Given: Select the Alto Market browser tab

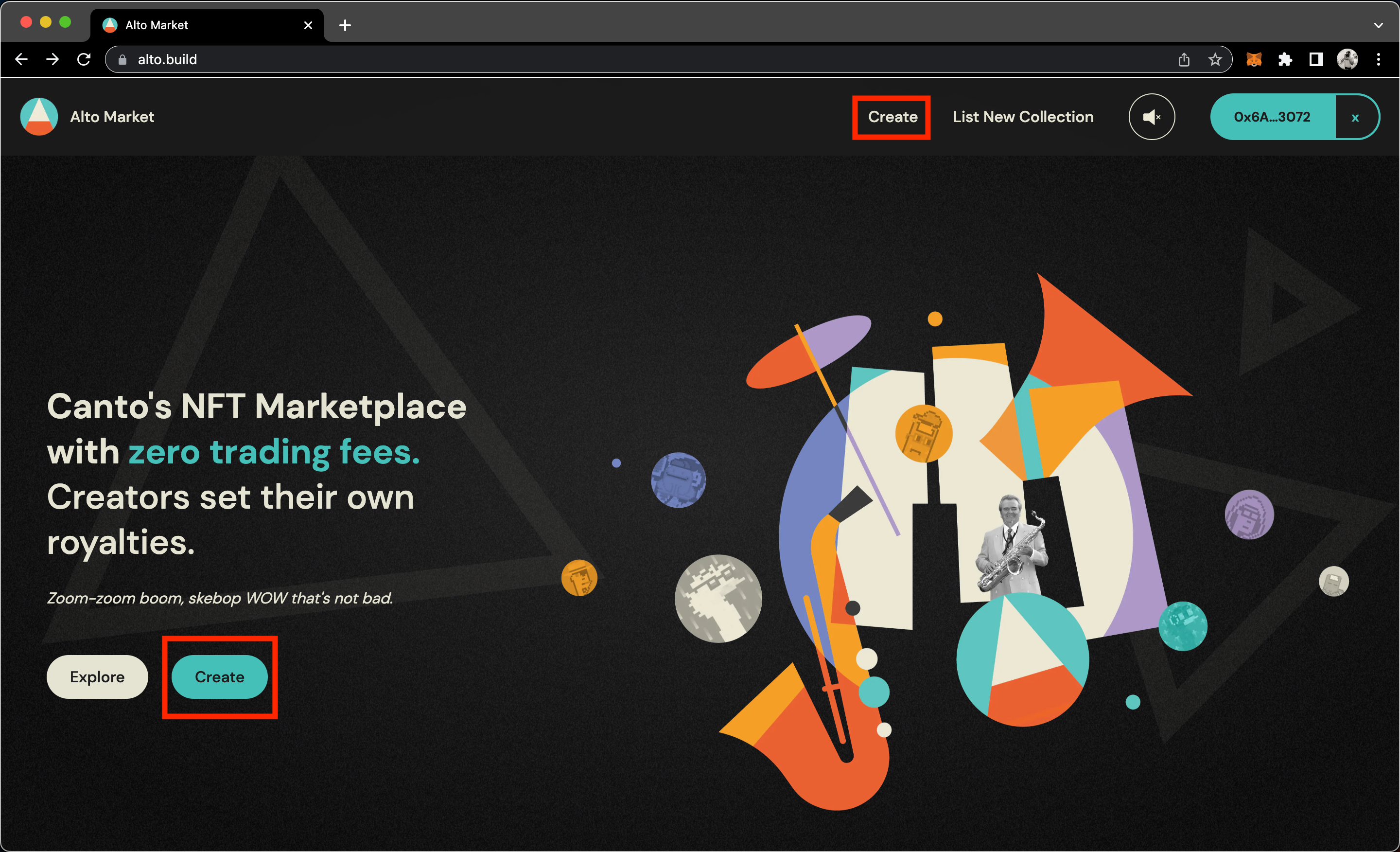Looking at the screenshot, I should tap(207, 25).
